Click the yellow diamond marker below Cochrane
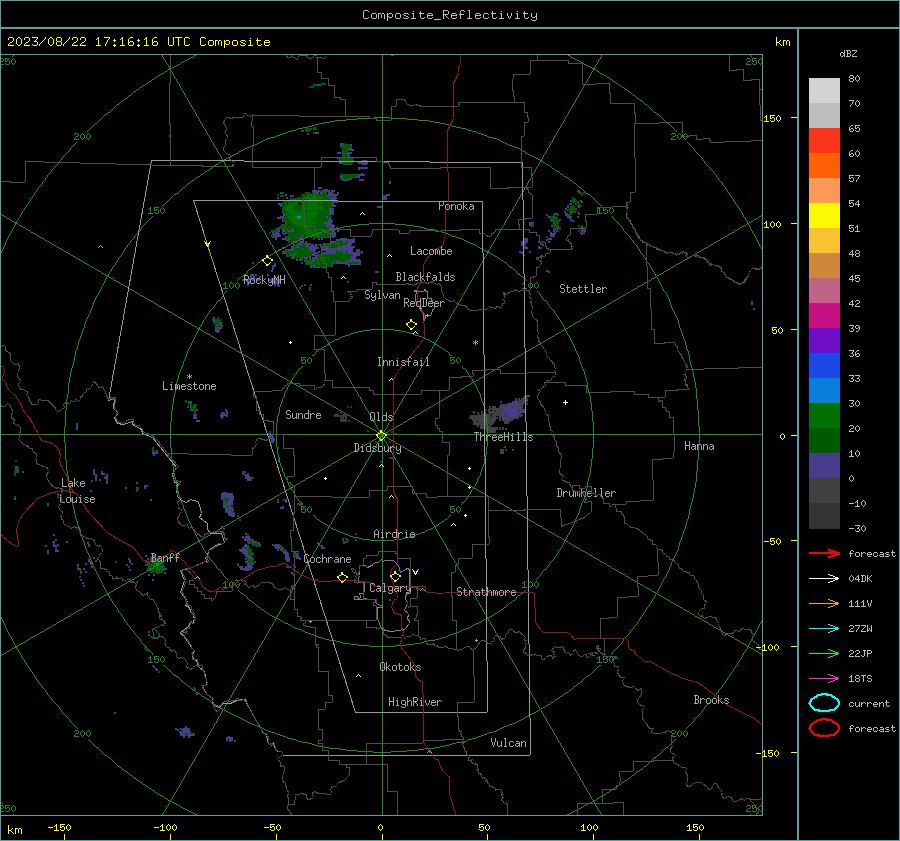The image size is (900, 841). coord(342,577)
